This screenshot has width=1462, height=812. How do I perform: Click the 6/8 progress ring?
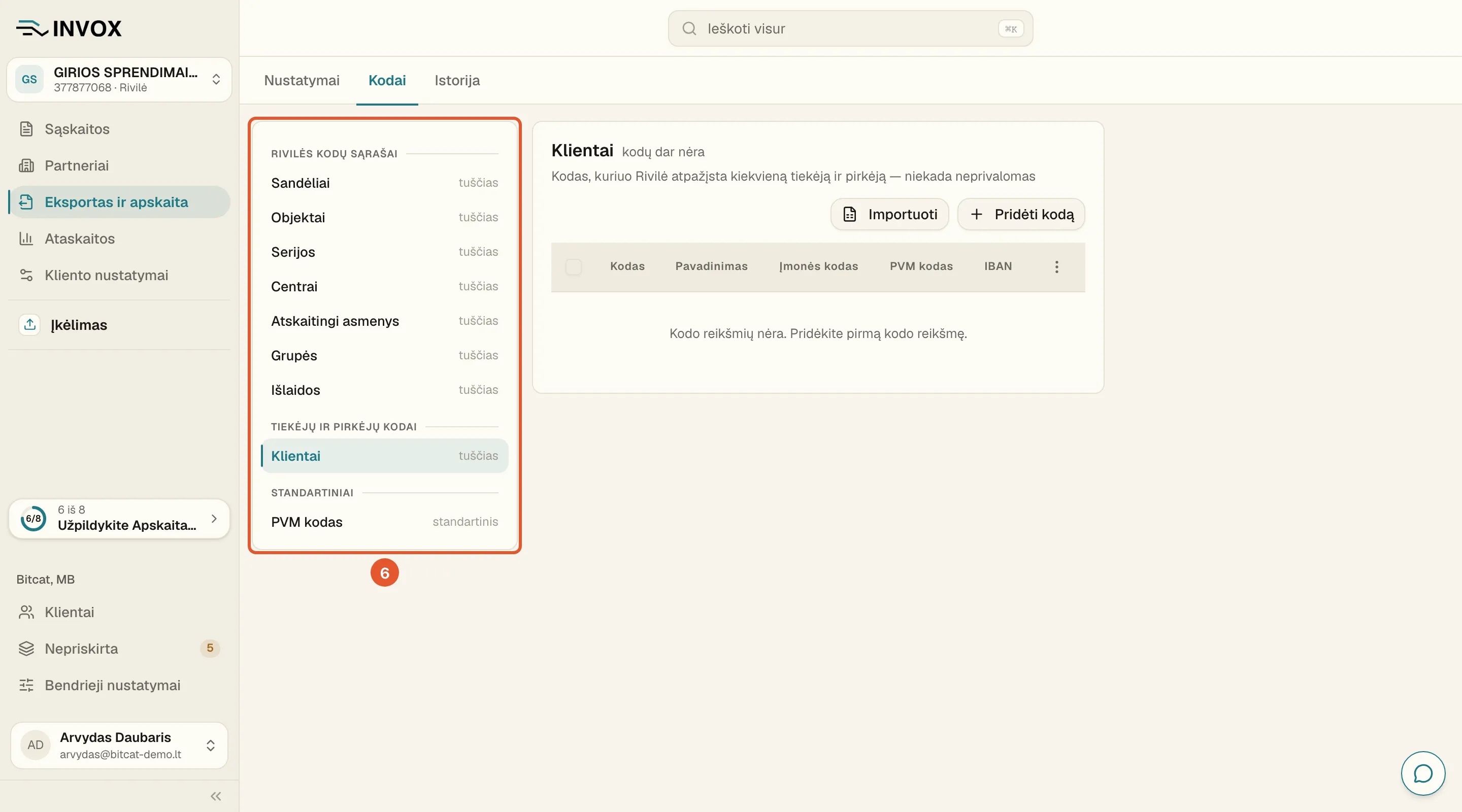click(34, 518)
